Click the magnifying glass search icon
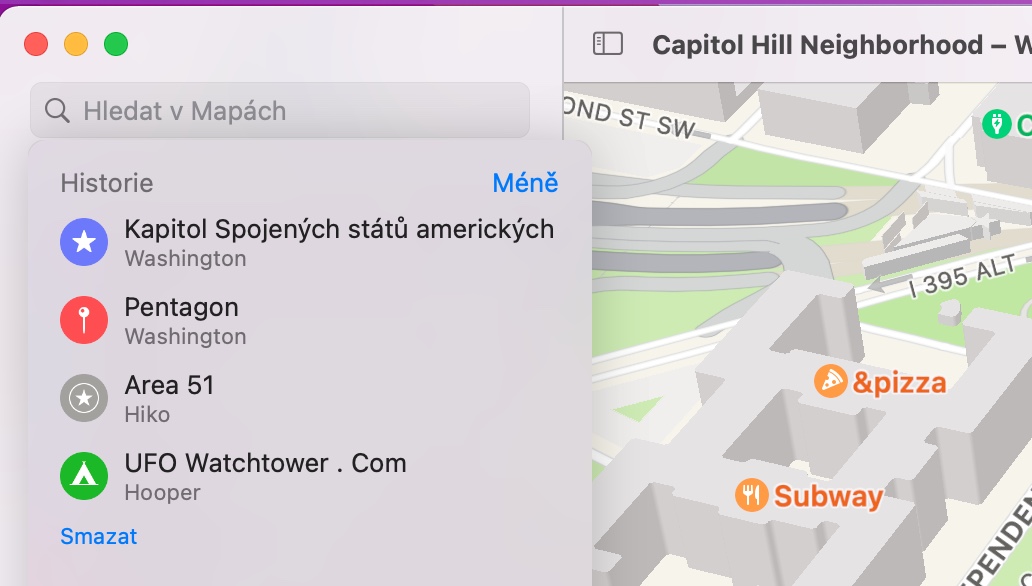Screen dimensions: 1032x586 (x=58, y=110)
